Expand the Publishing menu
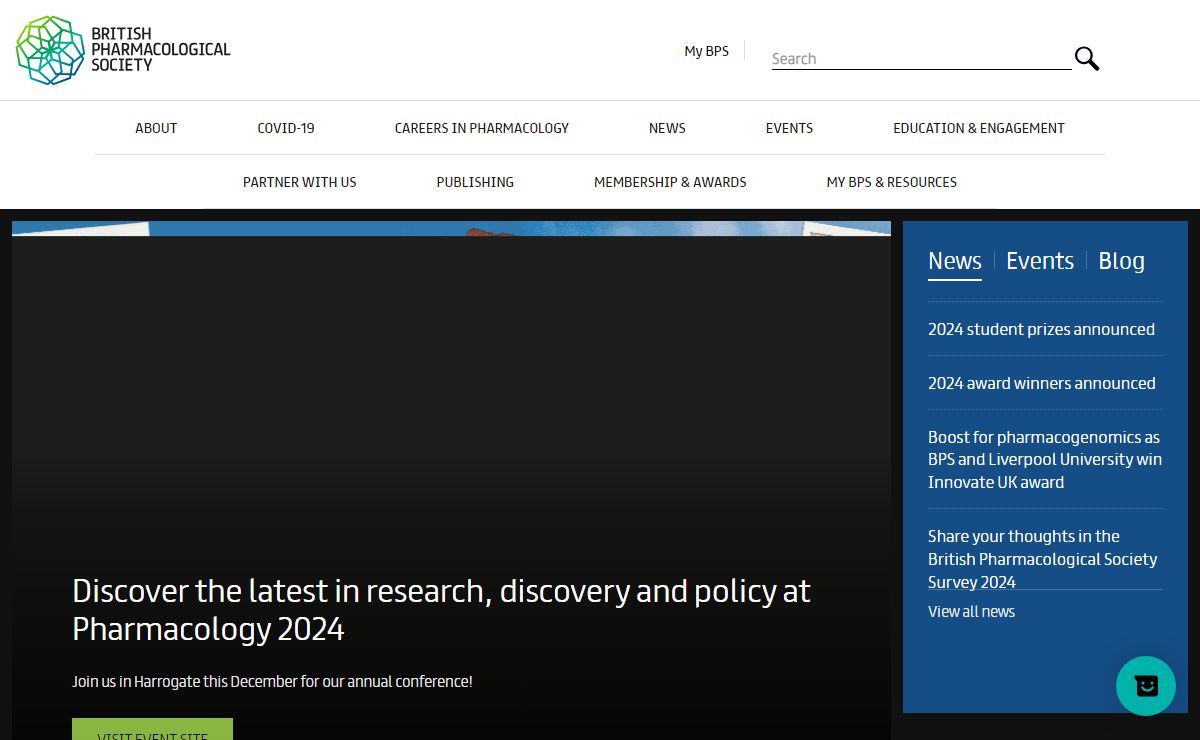The image size is (1200, 740). pyautogui.click(x=475, y=182)
